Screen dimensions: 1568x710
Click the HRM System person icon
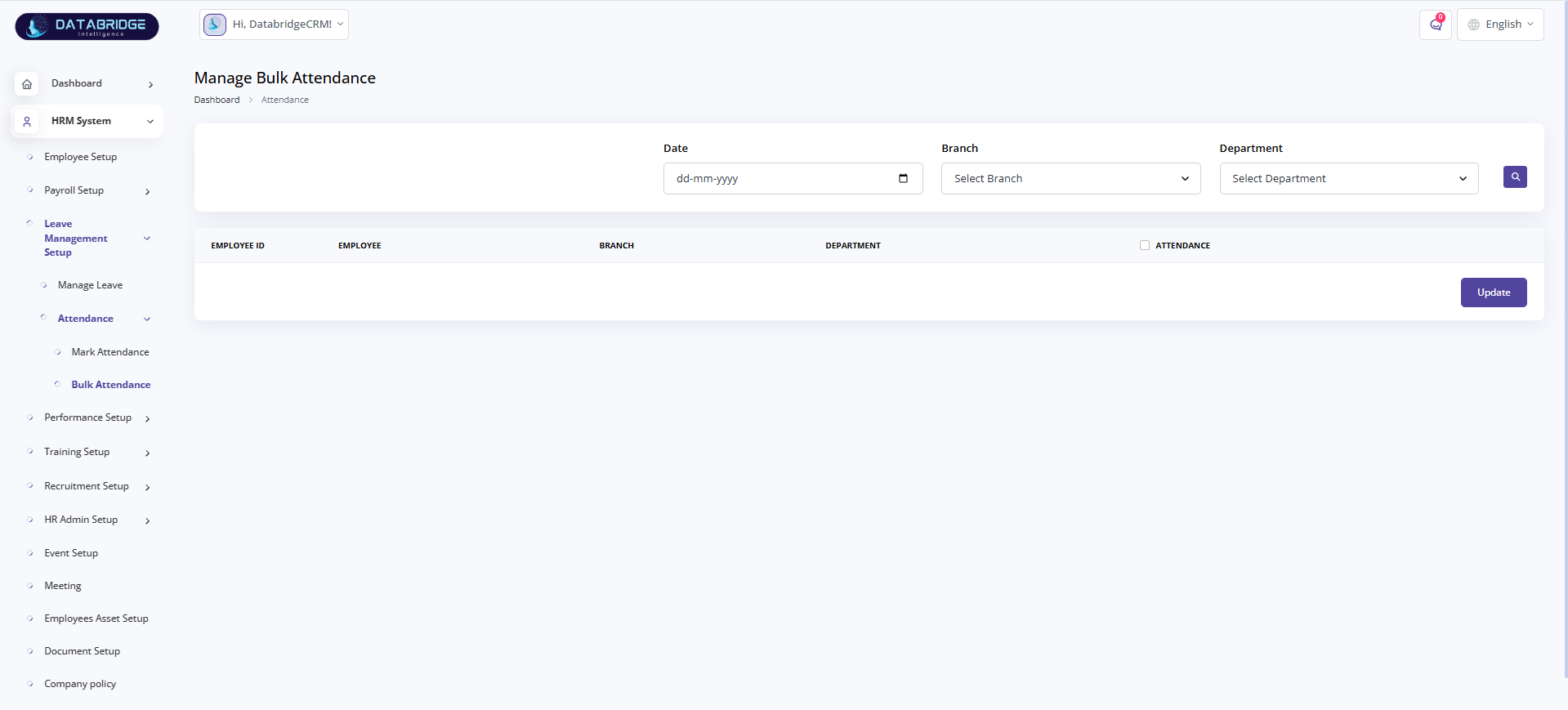click(27, 121)
